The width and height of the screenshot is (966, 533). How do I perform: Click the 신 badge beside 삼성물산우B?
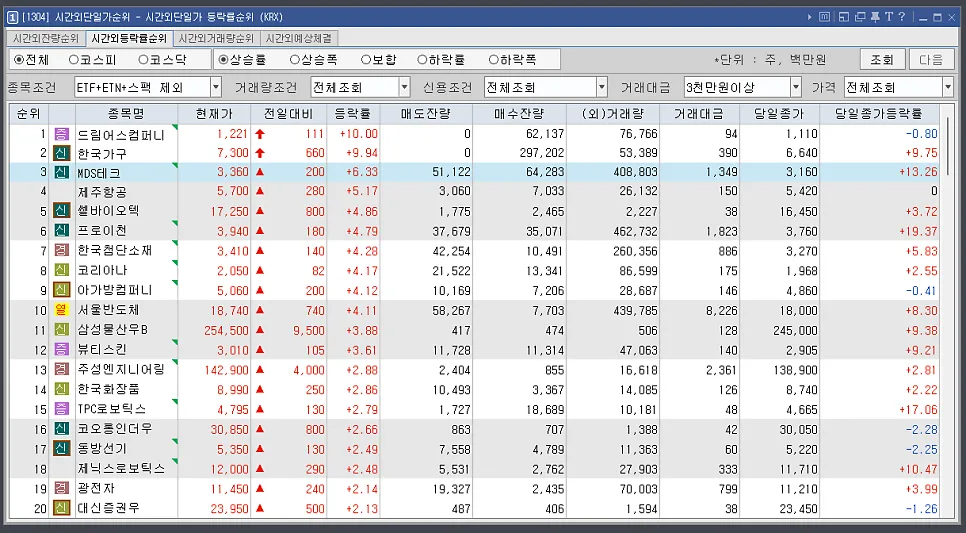(x=61, y=330)
